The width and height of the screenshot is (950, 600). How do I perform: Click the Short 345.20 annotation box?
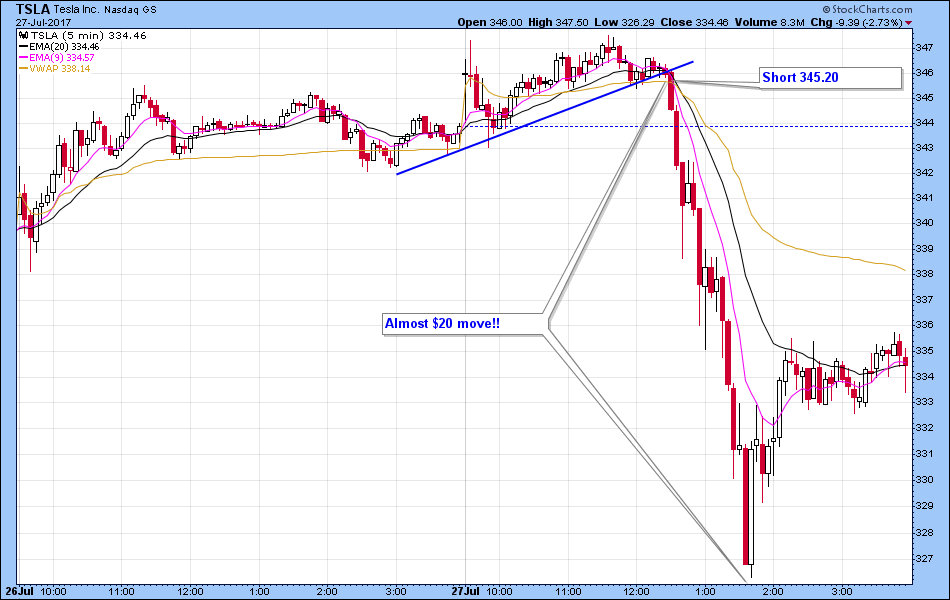coord(831,78)
